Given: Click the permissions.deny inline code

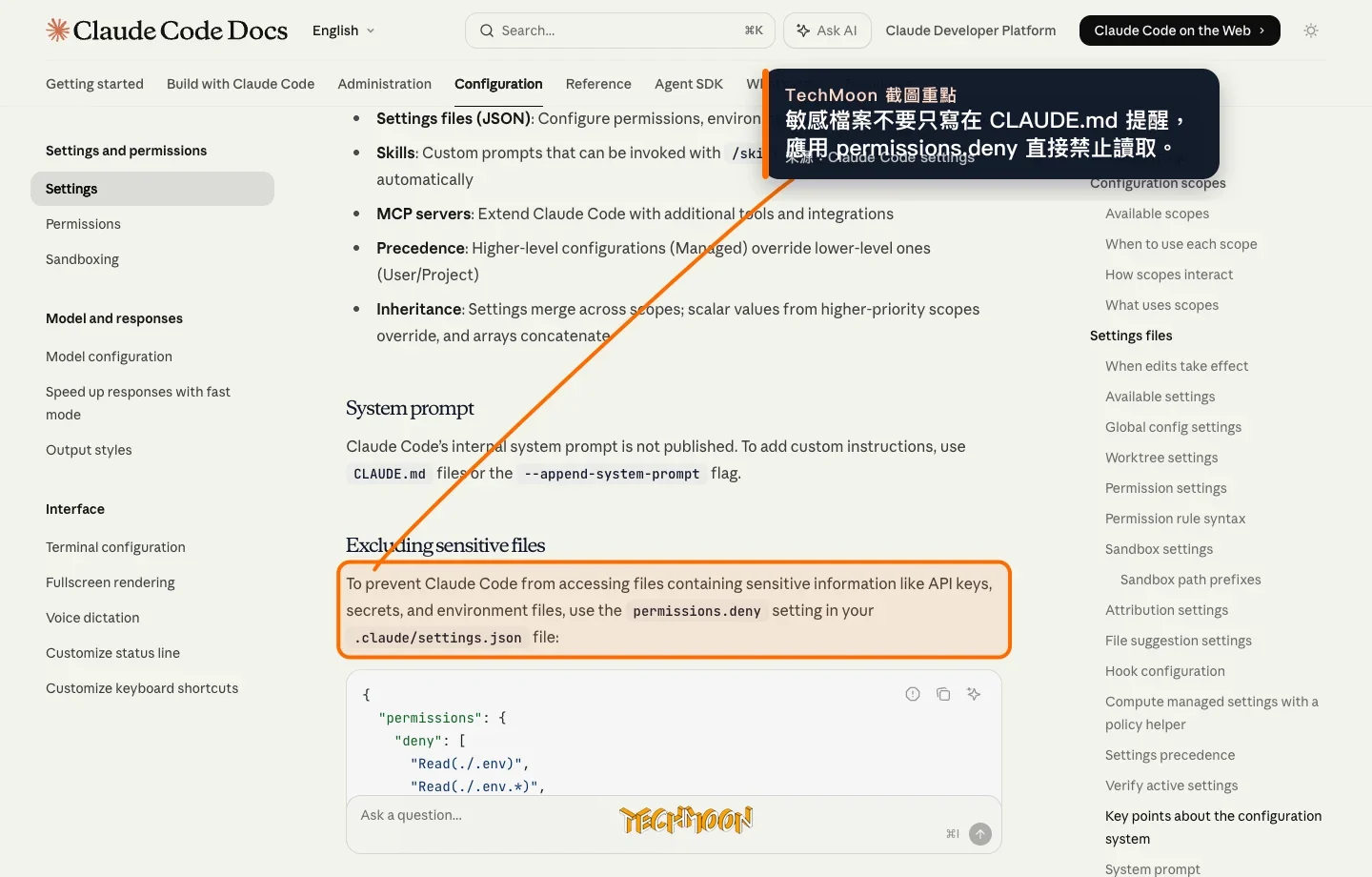Looking at the screenshot, I should [696, 611].
